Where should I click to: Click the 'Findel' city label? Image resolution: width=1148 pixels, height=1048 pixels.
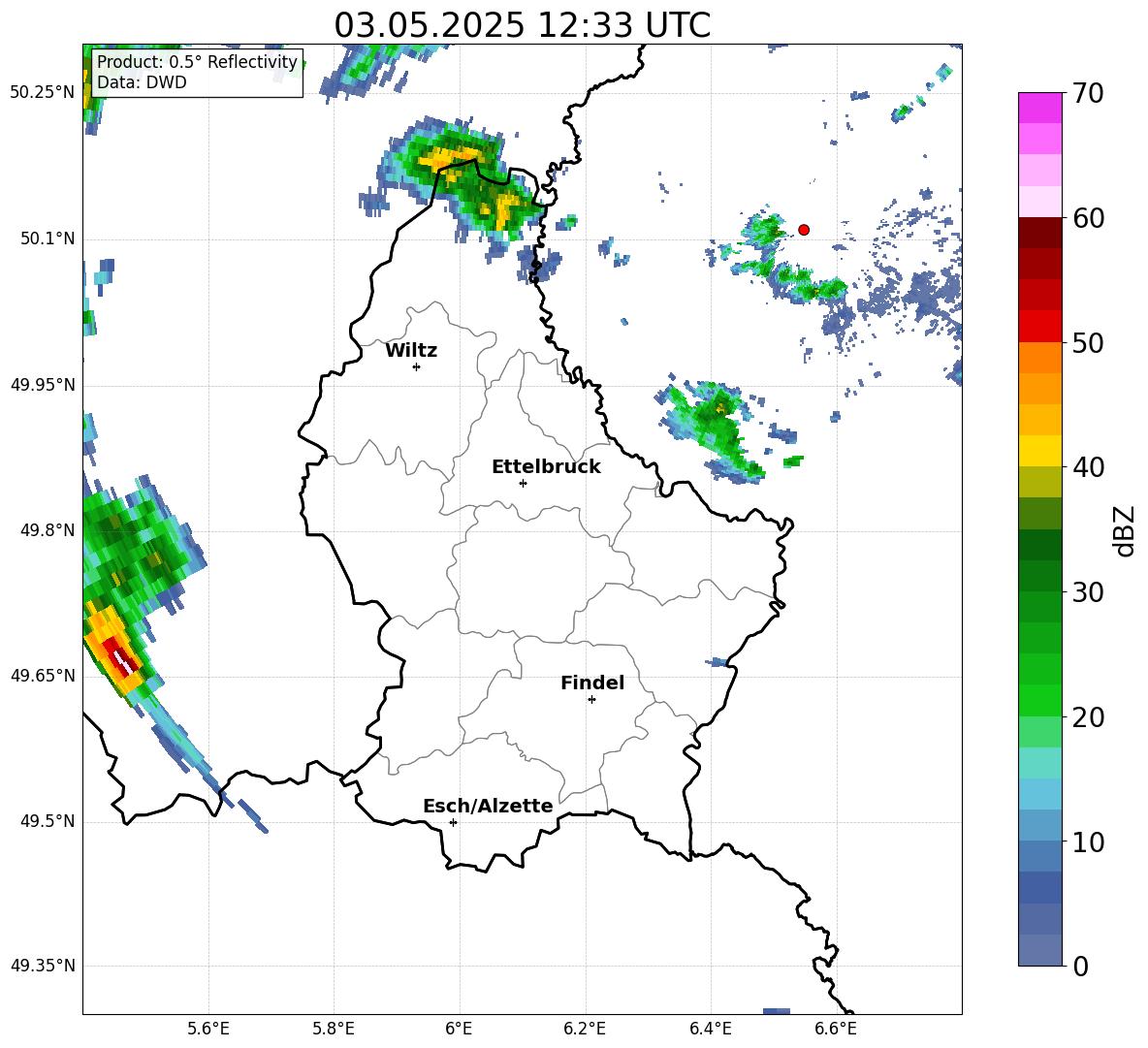pyautogui.click(x=592, y=683)
